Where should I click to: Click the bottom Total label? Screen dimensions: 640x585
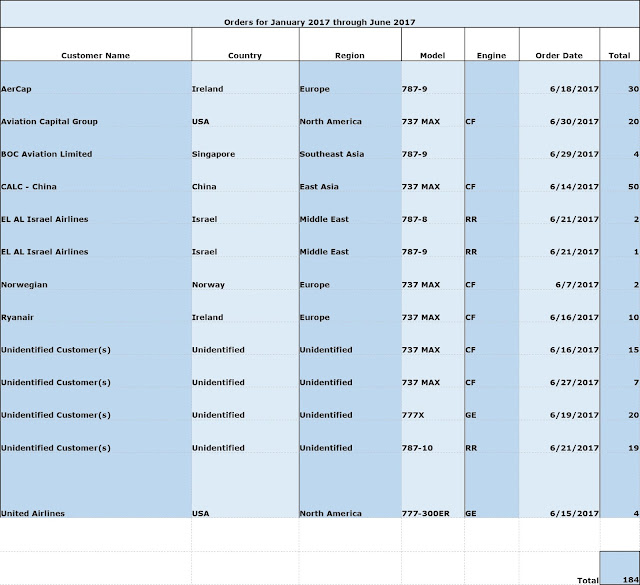588,580
